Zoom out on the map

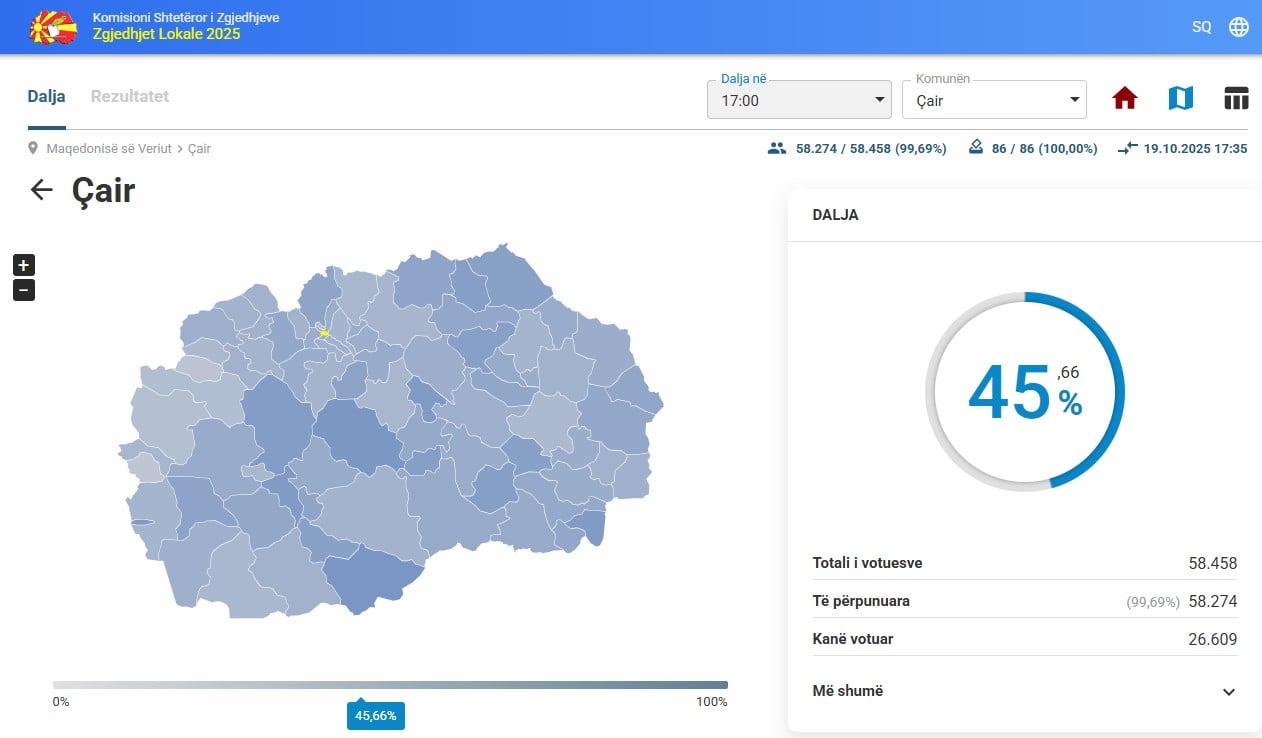pos(24,290)
